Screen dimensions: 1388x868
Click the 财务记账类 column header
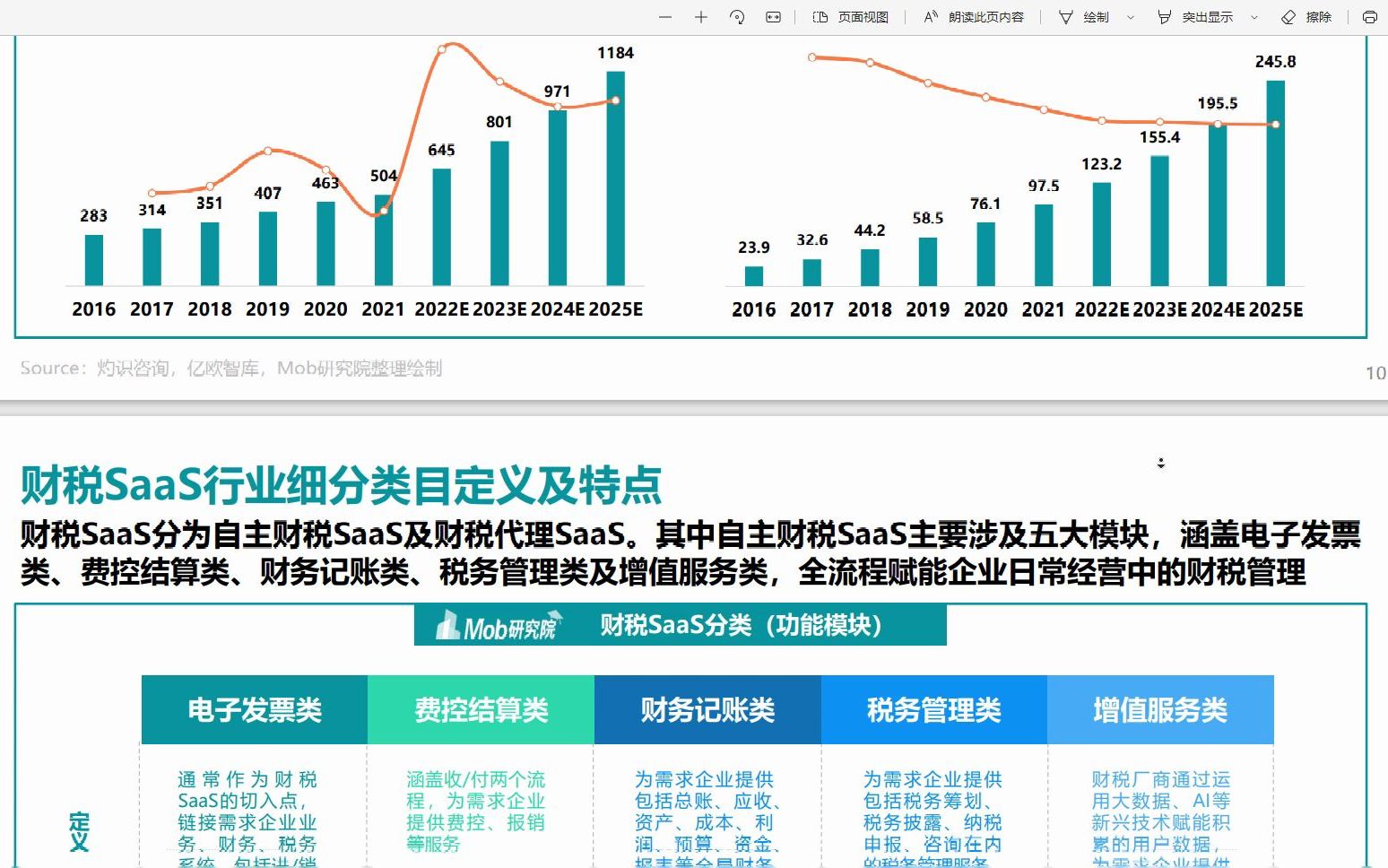(707, 710)
